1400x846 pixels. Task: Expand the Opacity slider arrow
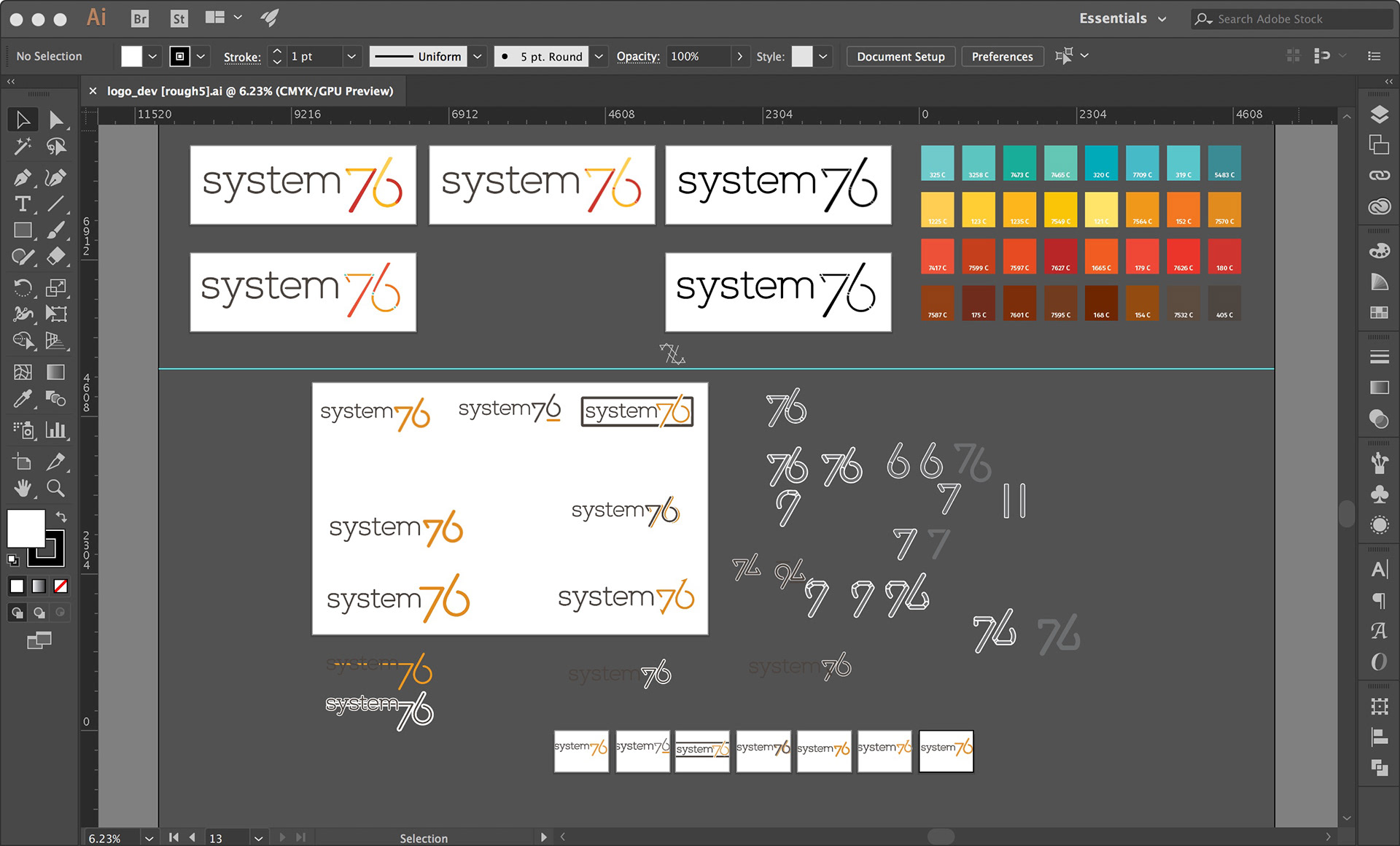pyautogui.click(x=740, y=56)
